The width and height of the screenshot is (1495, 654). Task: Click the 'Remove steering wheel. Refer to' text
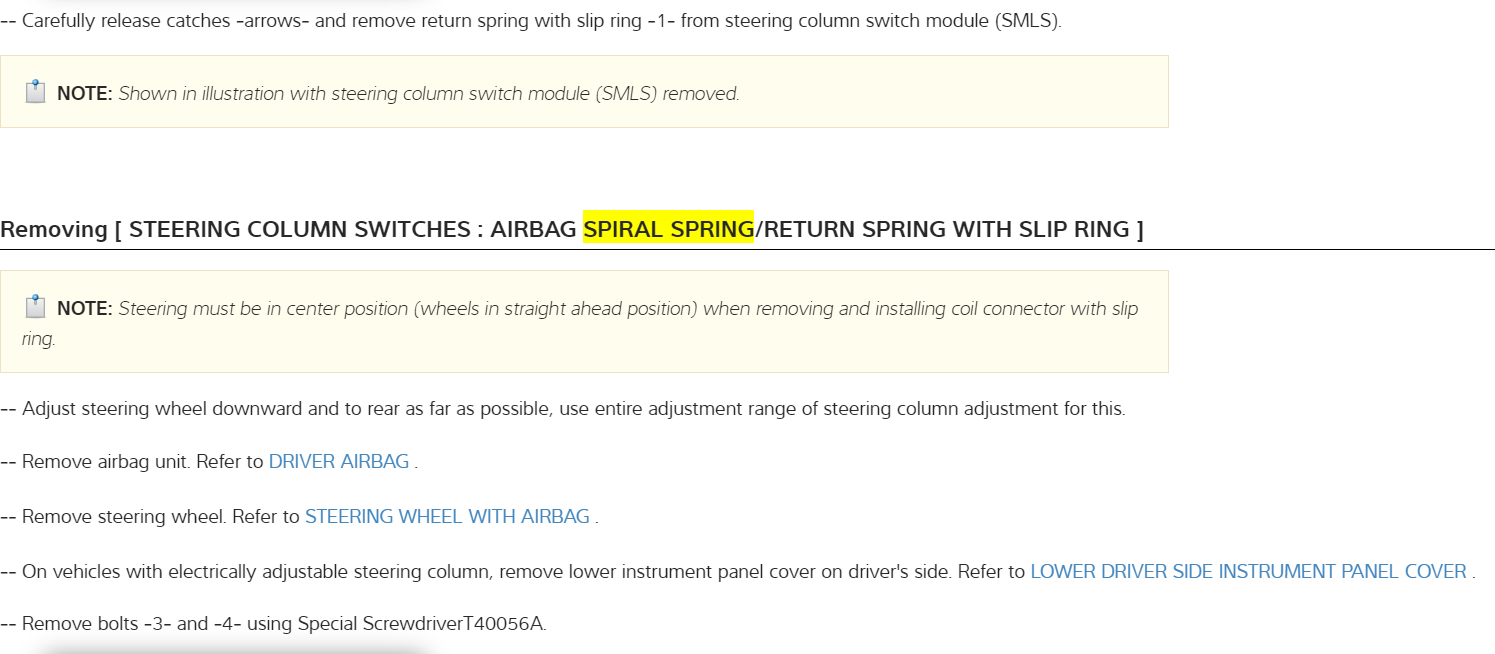tap(160, 517)
